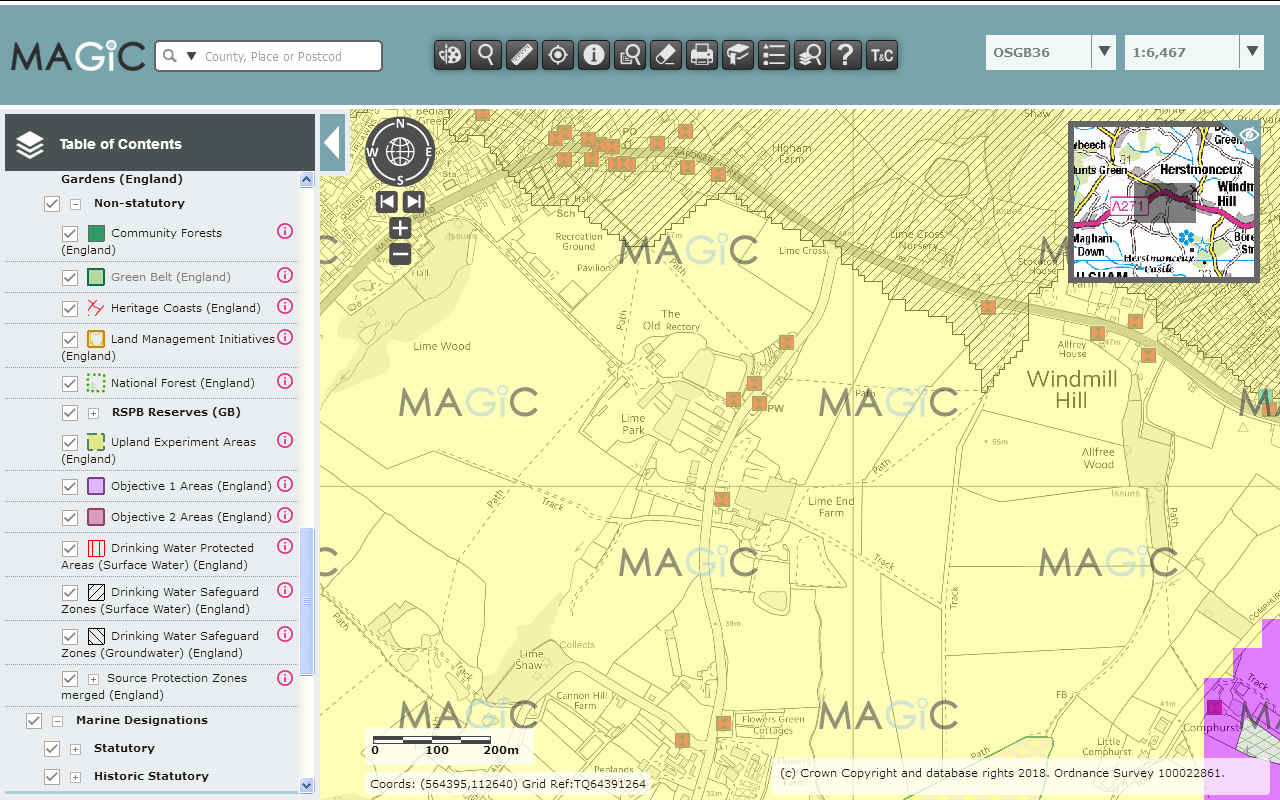Select the ruler measure tool
Image resolution: width=1280 pixels, height=800 pixels.
coord(522,55)
